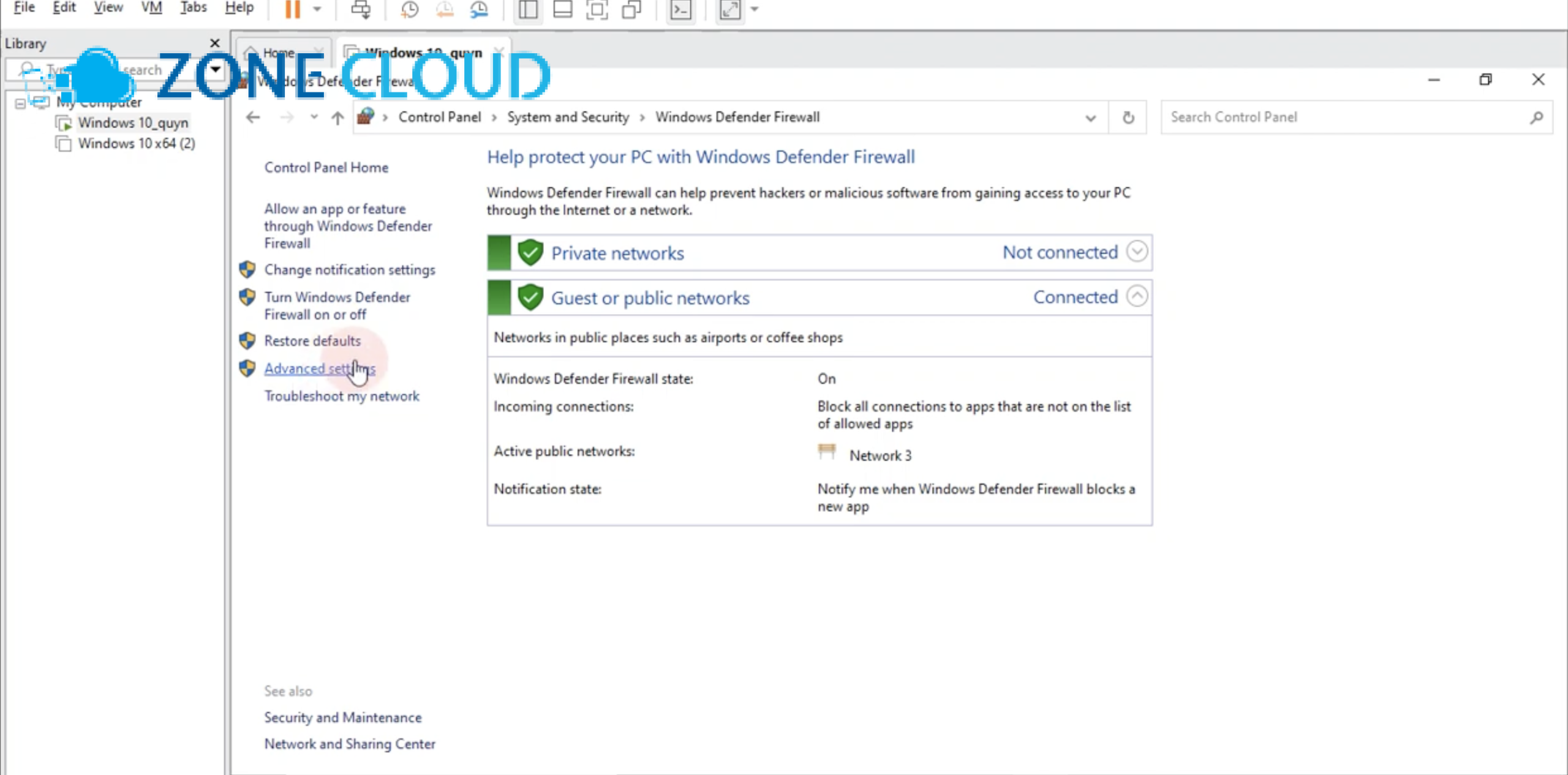Restore down the Windows Defender Firewall window

(x=1485, y=80)
